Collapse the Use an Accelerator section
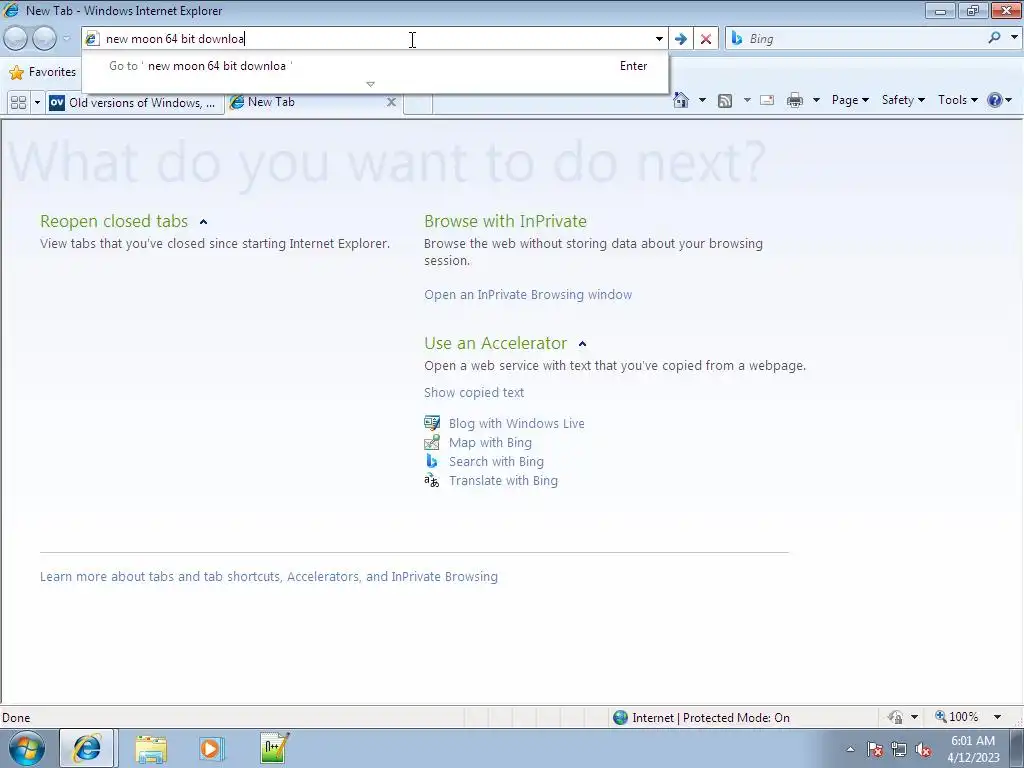Image resolution: width=1024 pixels, height=768 pixels. pos(583,344)
